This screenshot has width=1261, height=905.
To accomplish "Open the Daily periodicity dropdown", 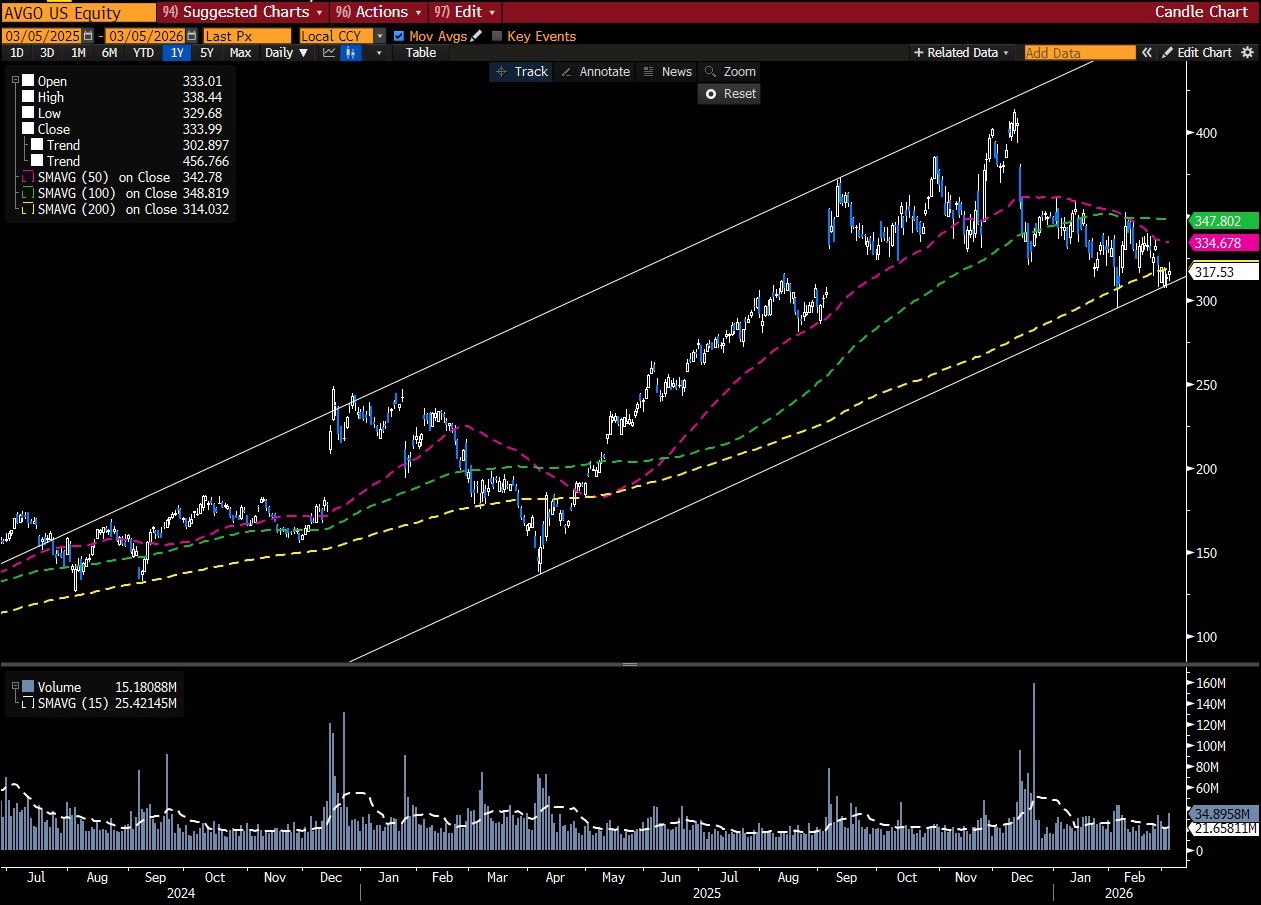I will coord(284,53).
